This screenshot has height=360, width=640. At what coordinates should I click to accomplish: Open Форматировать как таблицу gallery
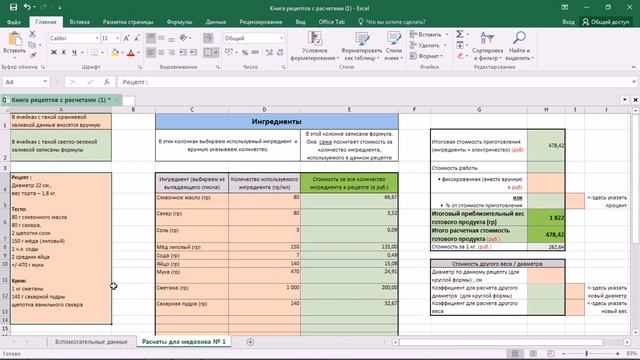click(x=362, y=46)
